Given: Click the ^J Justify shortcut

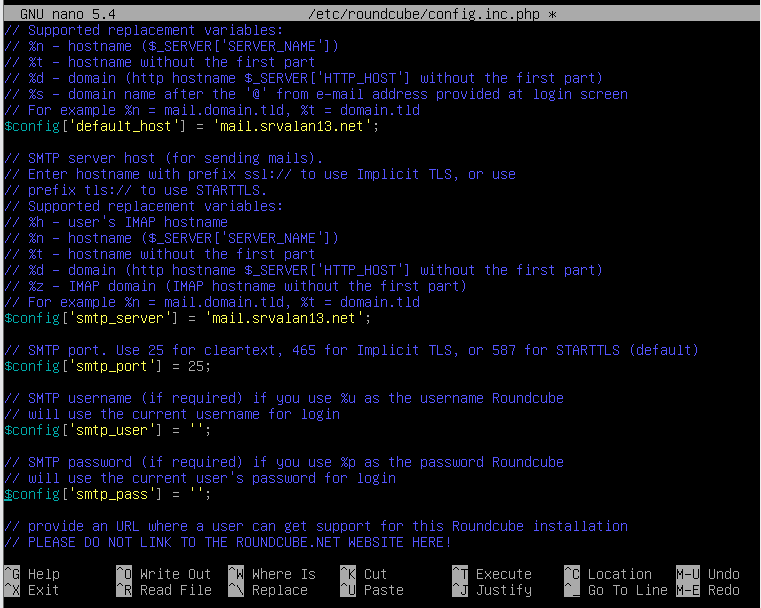Looking at the screenshot, I should click(x=492, y=590).
